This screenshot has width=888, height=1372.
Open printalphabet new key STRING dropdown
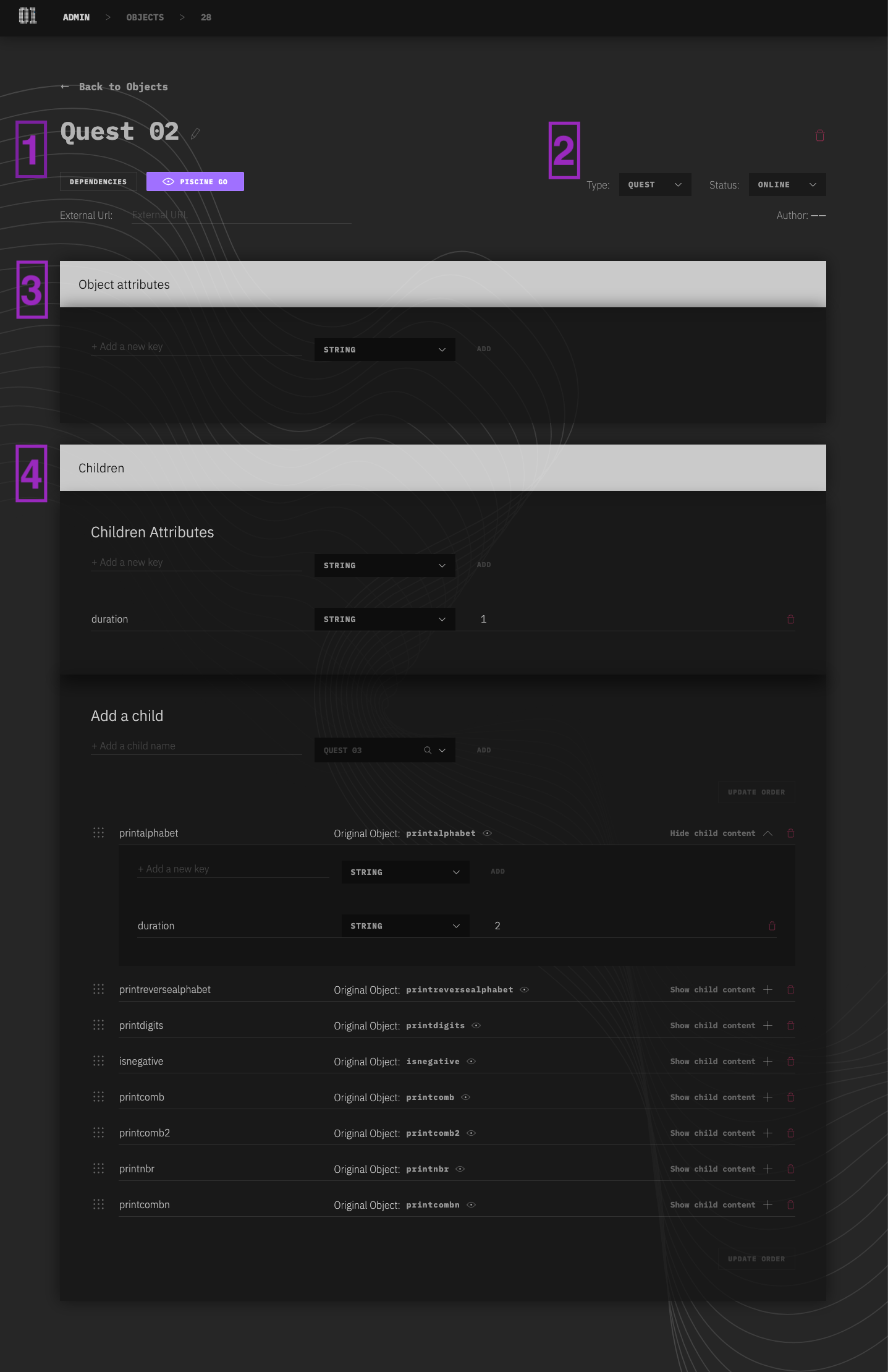(405, 872)
